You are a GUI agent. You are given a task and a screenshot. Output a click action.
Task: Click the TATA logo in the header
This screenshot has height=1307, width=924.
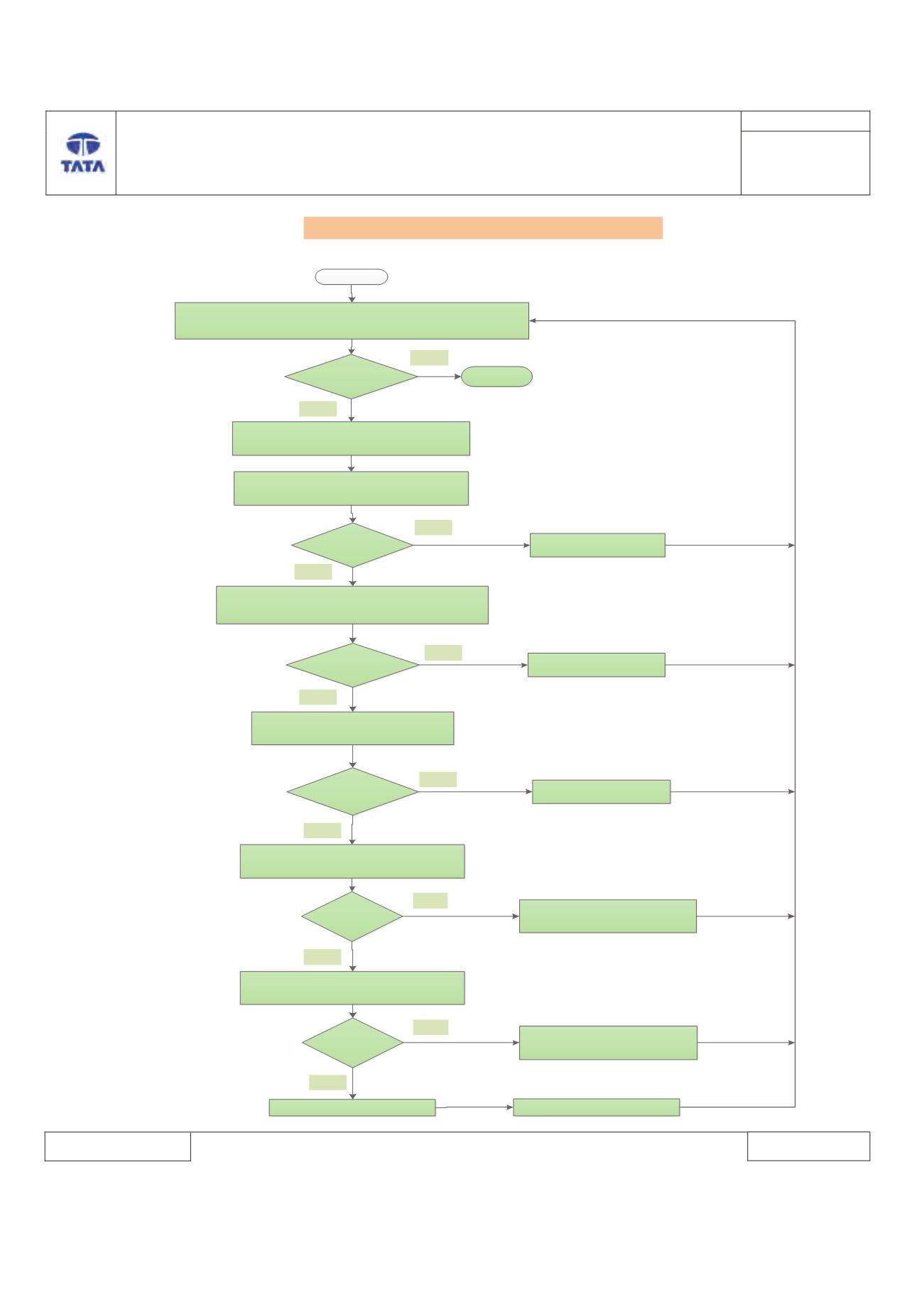coord(82,153)
